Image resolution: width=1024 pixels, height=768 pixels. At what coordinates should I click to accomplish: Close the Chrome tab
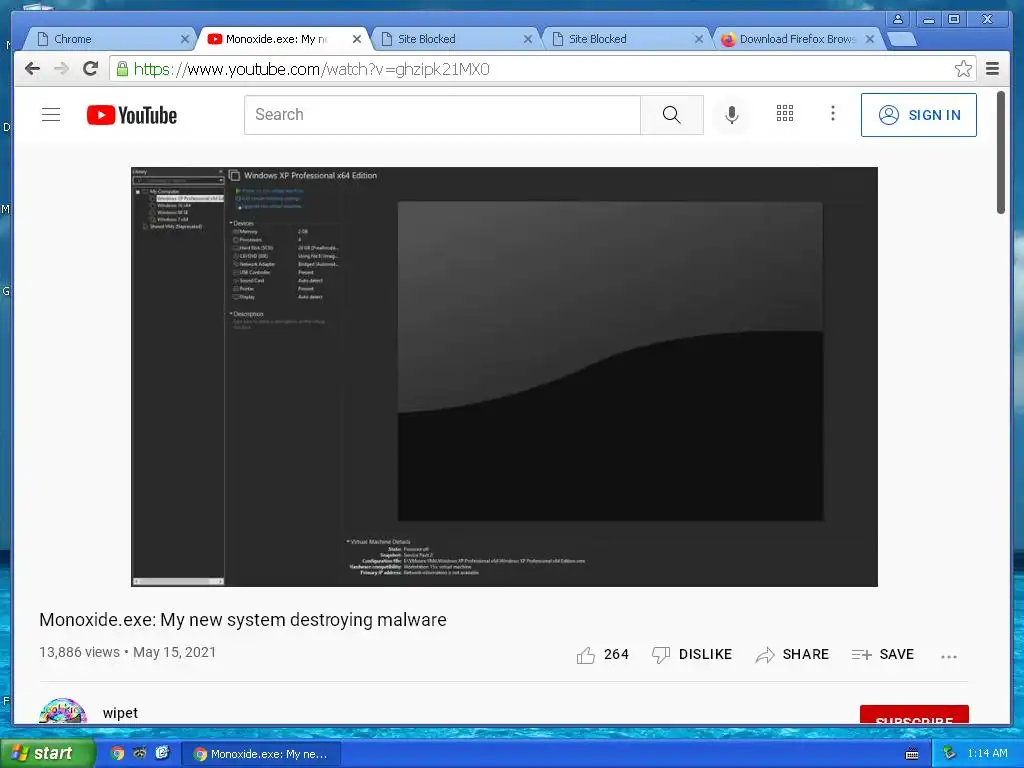tap(185, 39)
